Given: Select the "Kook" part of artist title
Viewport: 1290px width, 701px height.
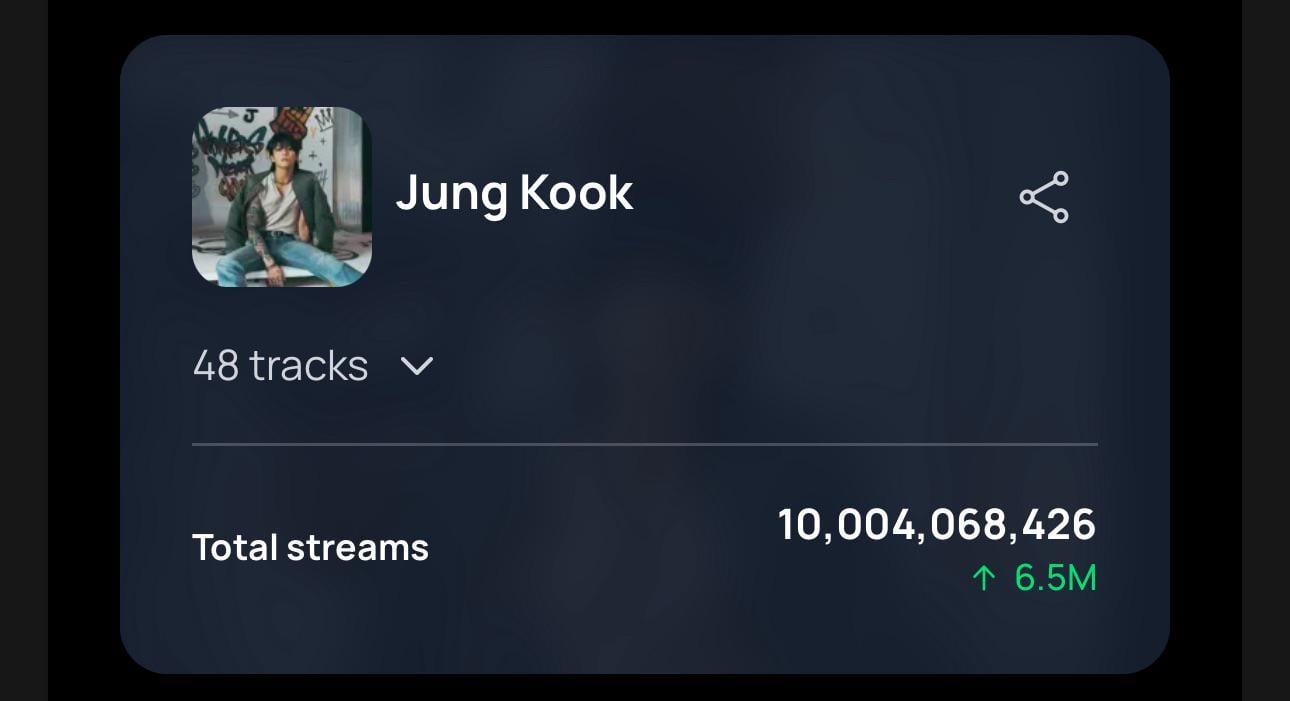Looking at the screenshot, I should pos(576,194).
